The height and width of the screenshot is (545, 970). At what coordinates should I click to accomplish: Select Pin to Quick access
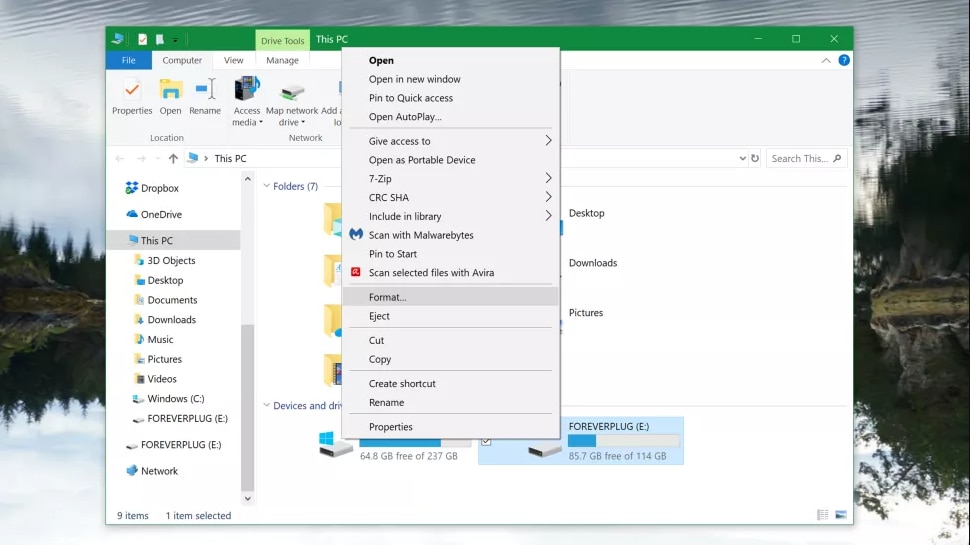(x=450, y=98)
